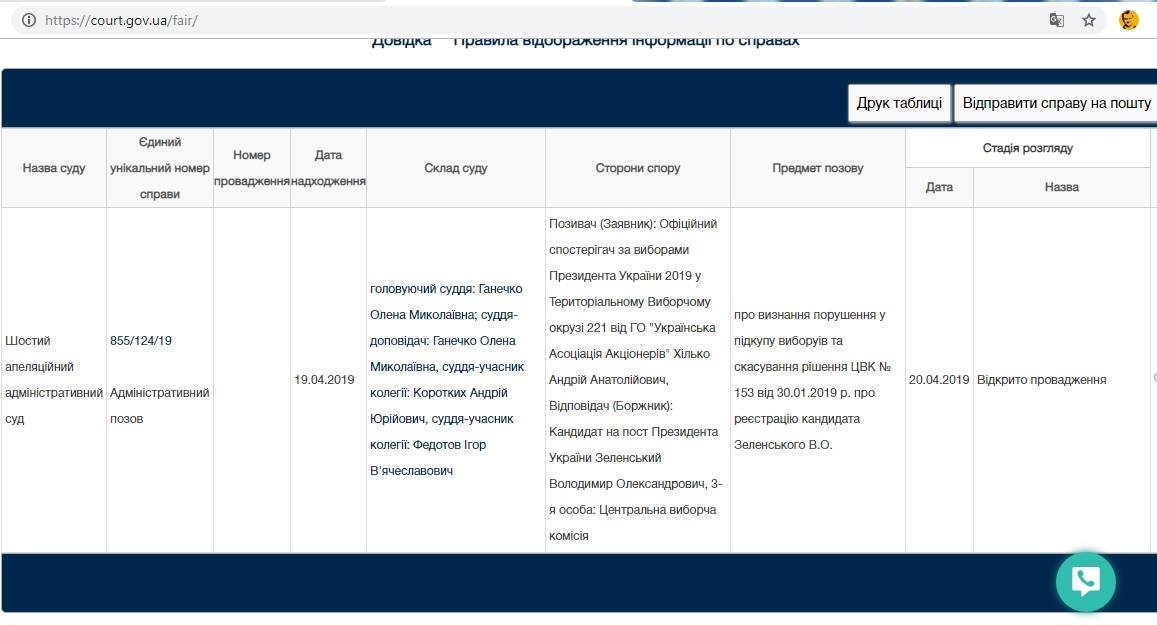Select the stage entry Відкрито провадження
Image resolution: width=1157 pixels, height=625 pixels.
tap(1040, 380)
